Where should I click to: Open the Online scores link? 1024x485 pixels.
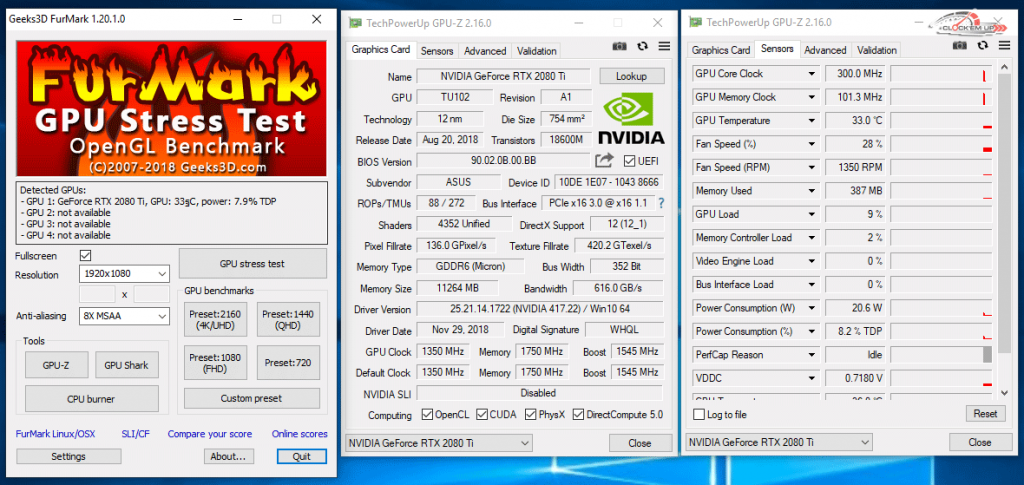(300, 434)
